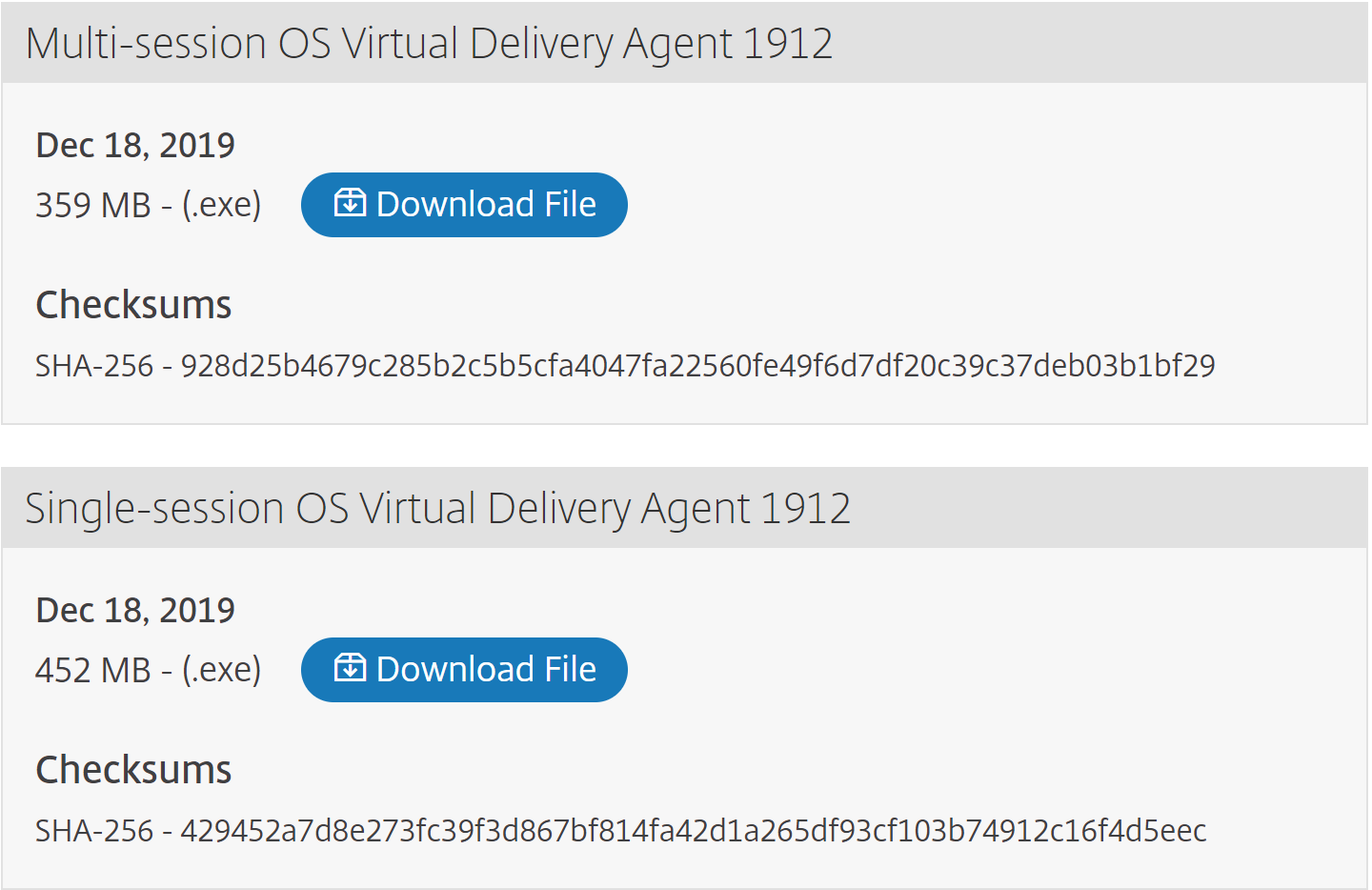Click the Download File button for Single-session VDA
Image resolution: width=1372 pixels, height=890 pixels.
click(x=464, y=668)
